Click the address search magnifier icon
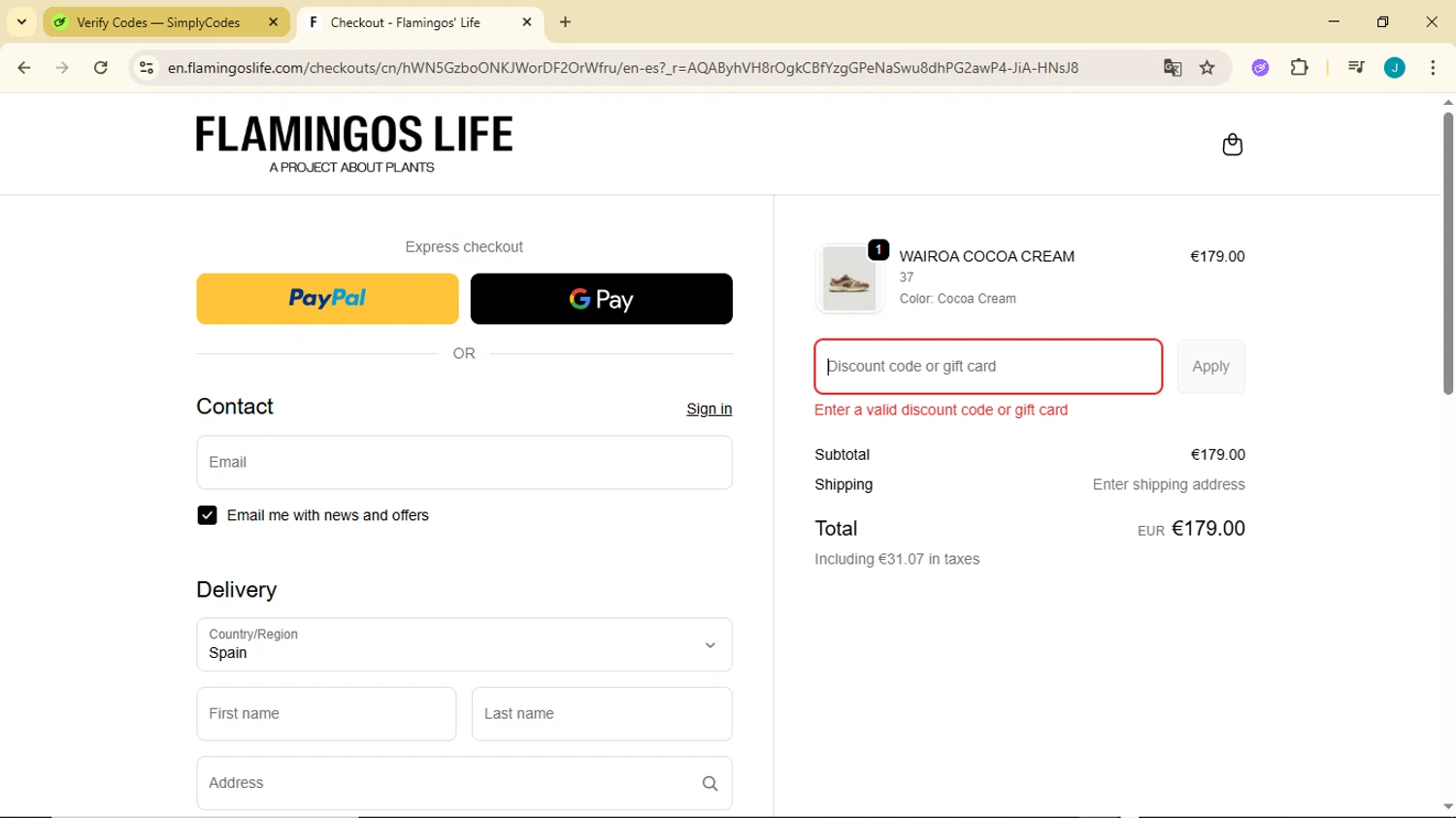Image resolution: width=1456 pixels, height=818 pixels. tap(711, 784)
